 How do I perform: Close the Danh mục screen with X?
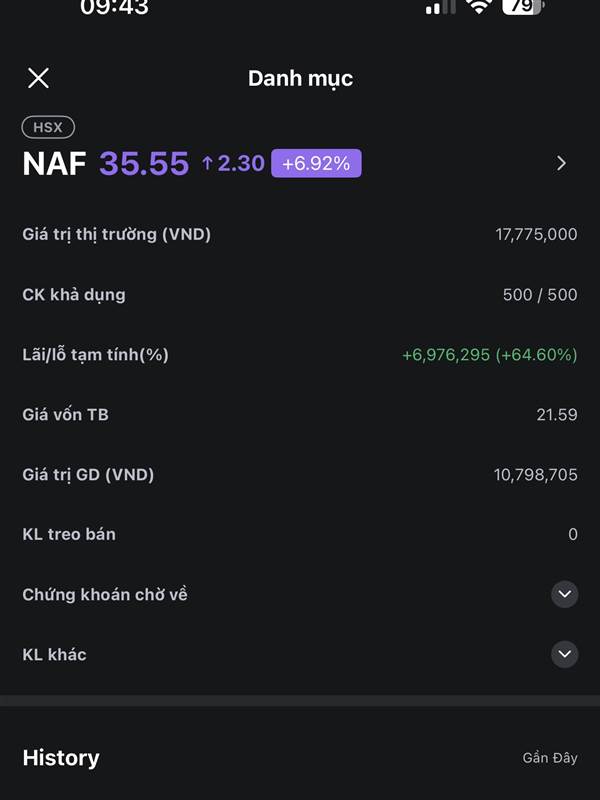38,78
